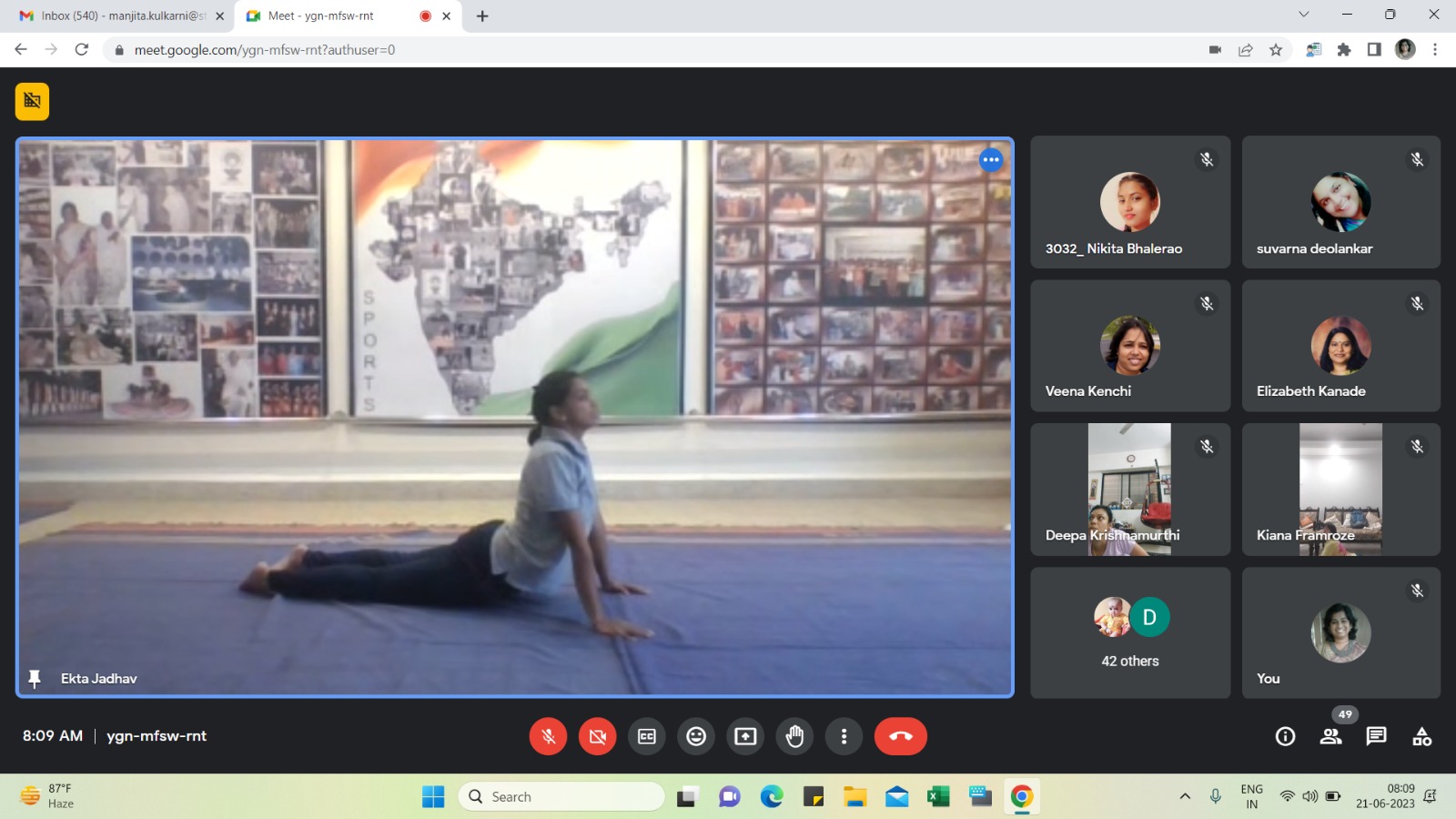Open options on Ekta Jadhav's pinned tile
The image size is (1456, 819).
[x=991, y=160]
